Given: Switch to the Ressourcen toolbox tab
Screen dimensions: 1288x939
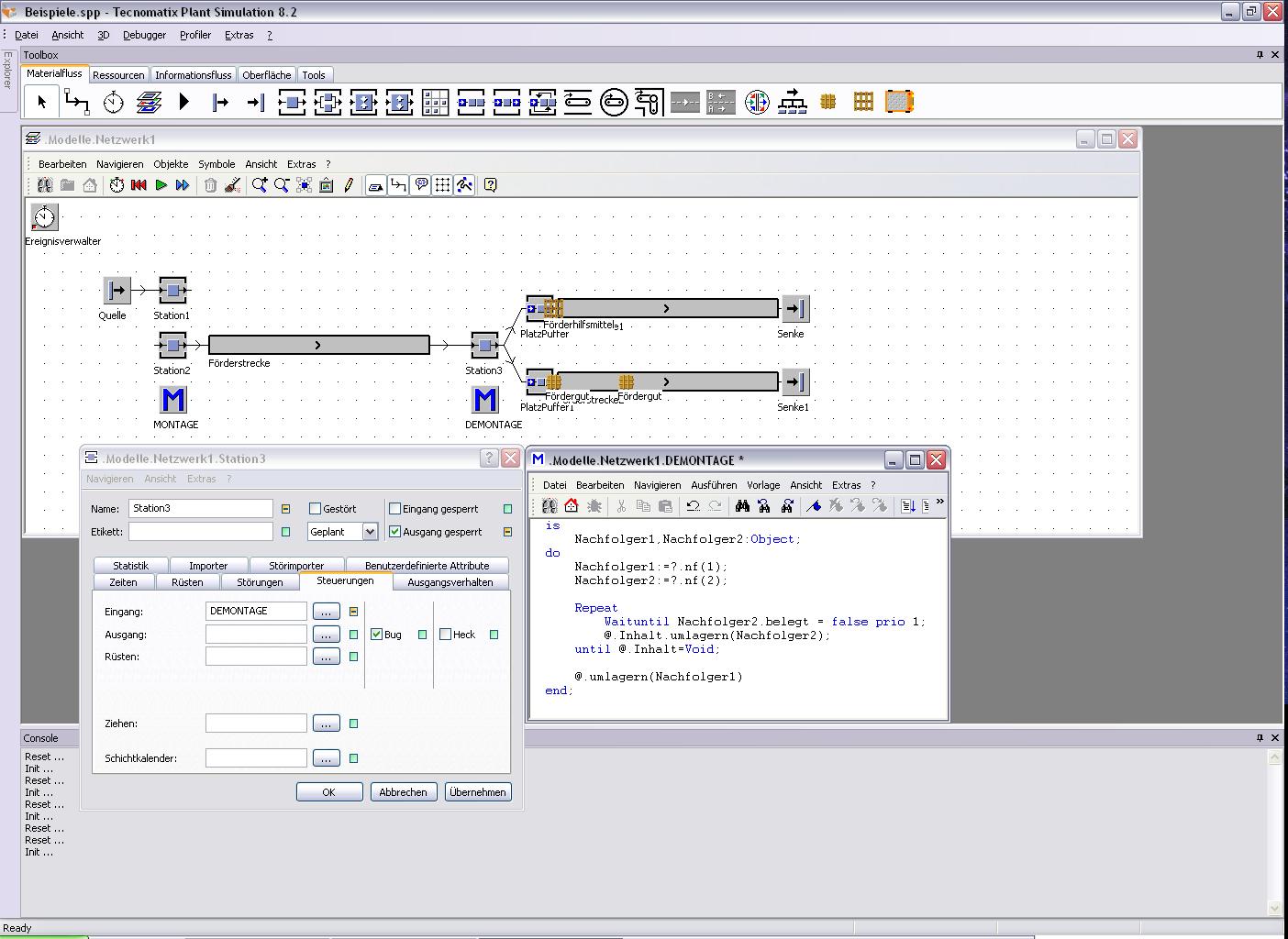Looking at the screenshot, I should (x=118, y=75).
